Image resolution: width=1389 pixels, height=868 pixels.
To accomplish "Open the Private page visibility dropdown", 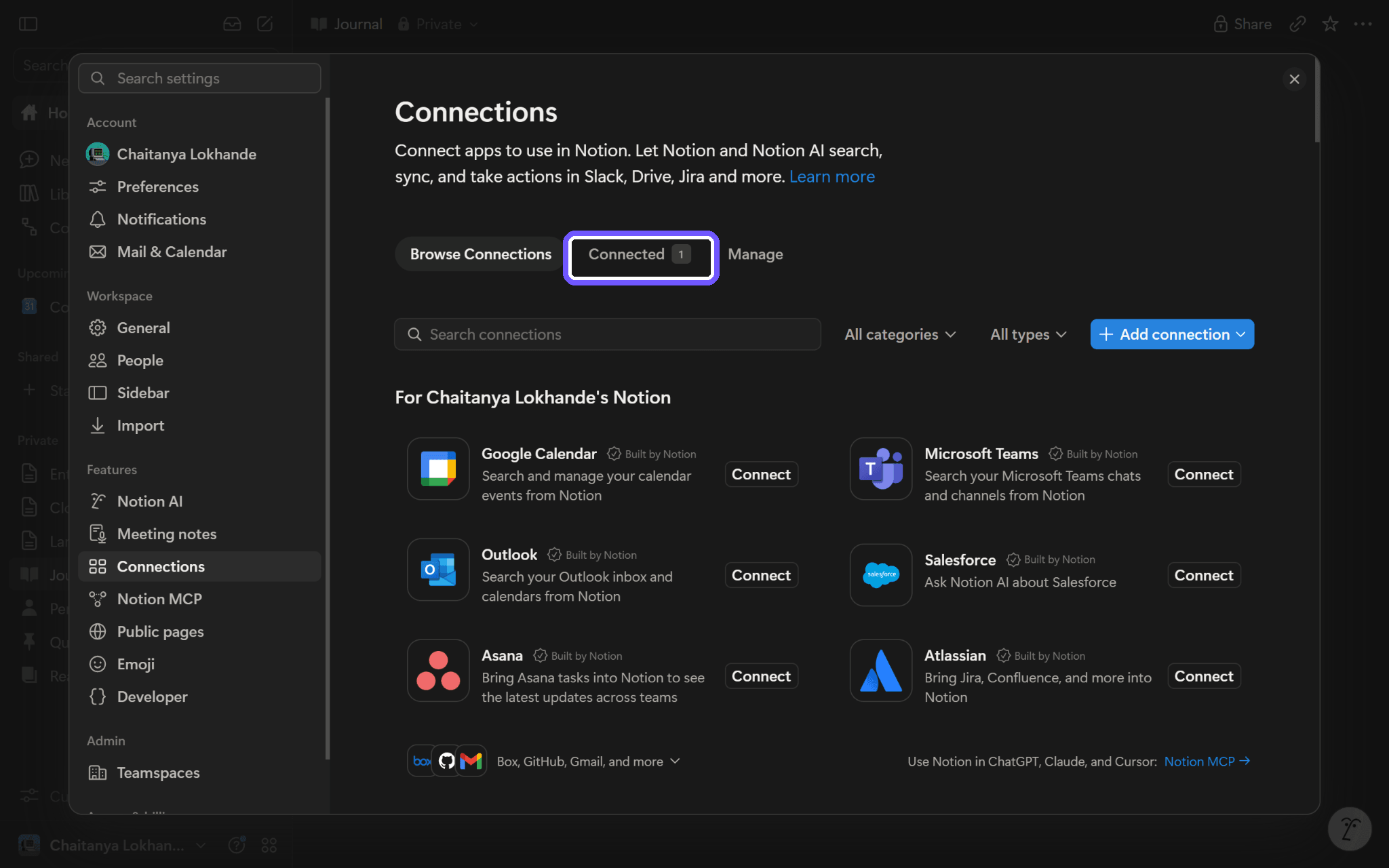I will [x=438, y=24].
